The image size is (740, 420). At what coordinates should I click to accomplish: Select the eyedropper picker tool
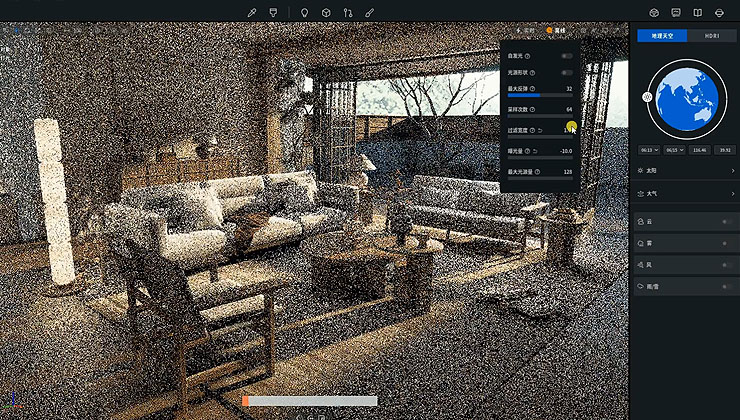pyautogui.click(x=253, y=13)
